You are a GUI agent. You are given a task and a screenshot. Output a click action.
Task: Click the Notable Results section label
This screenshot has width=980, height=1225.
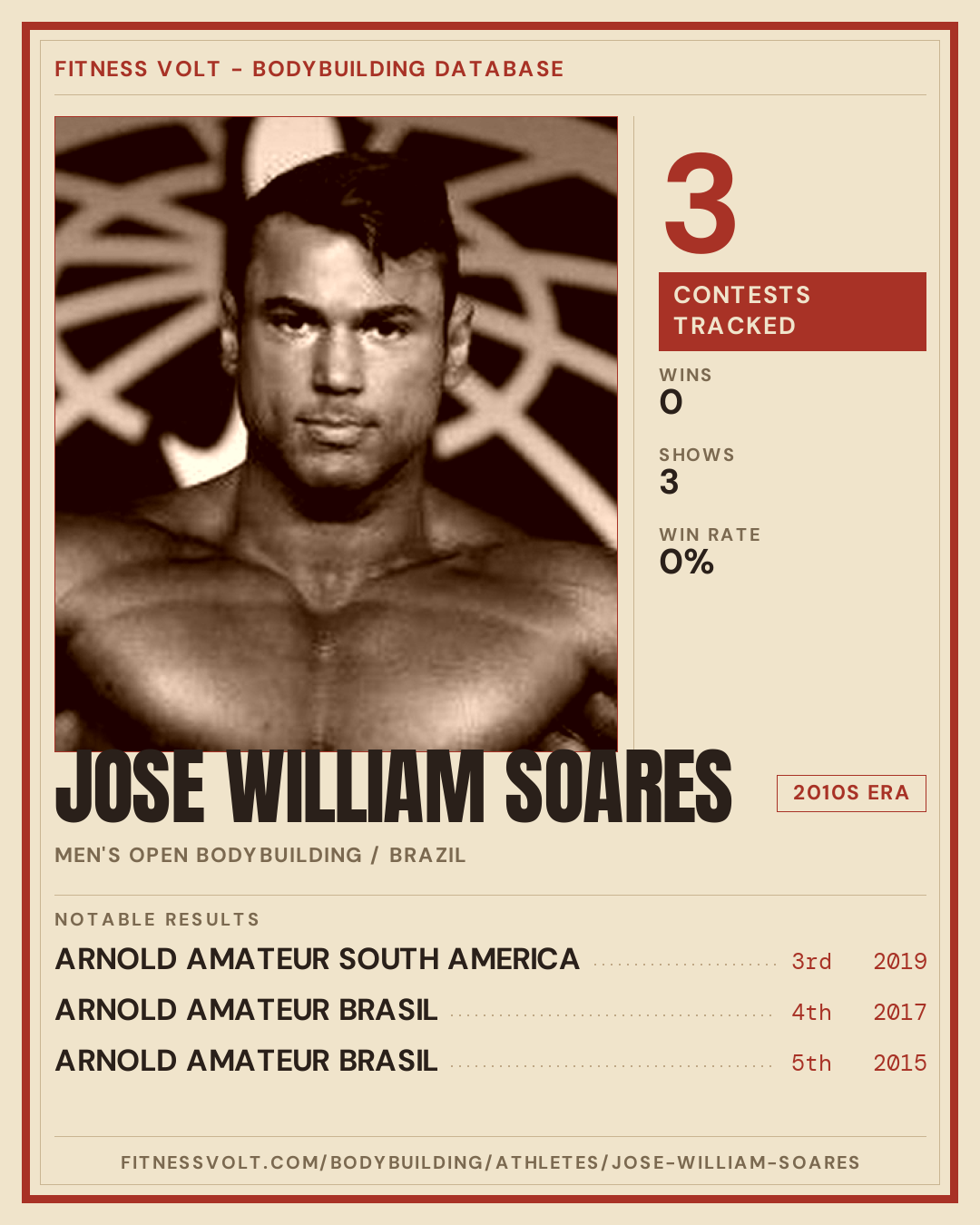[x=157, y=919]
